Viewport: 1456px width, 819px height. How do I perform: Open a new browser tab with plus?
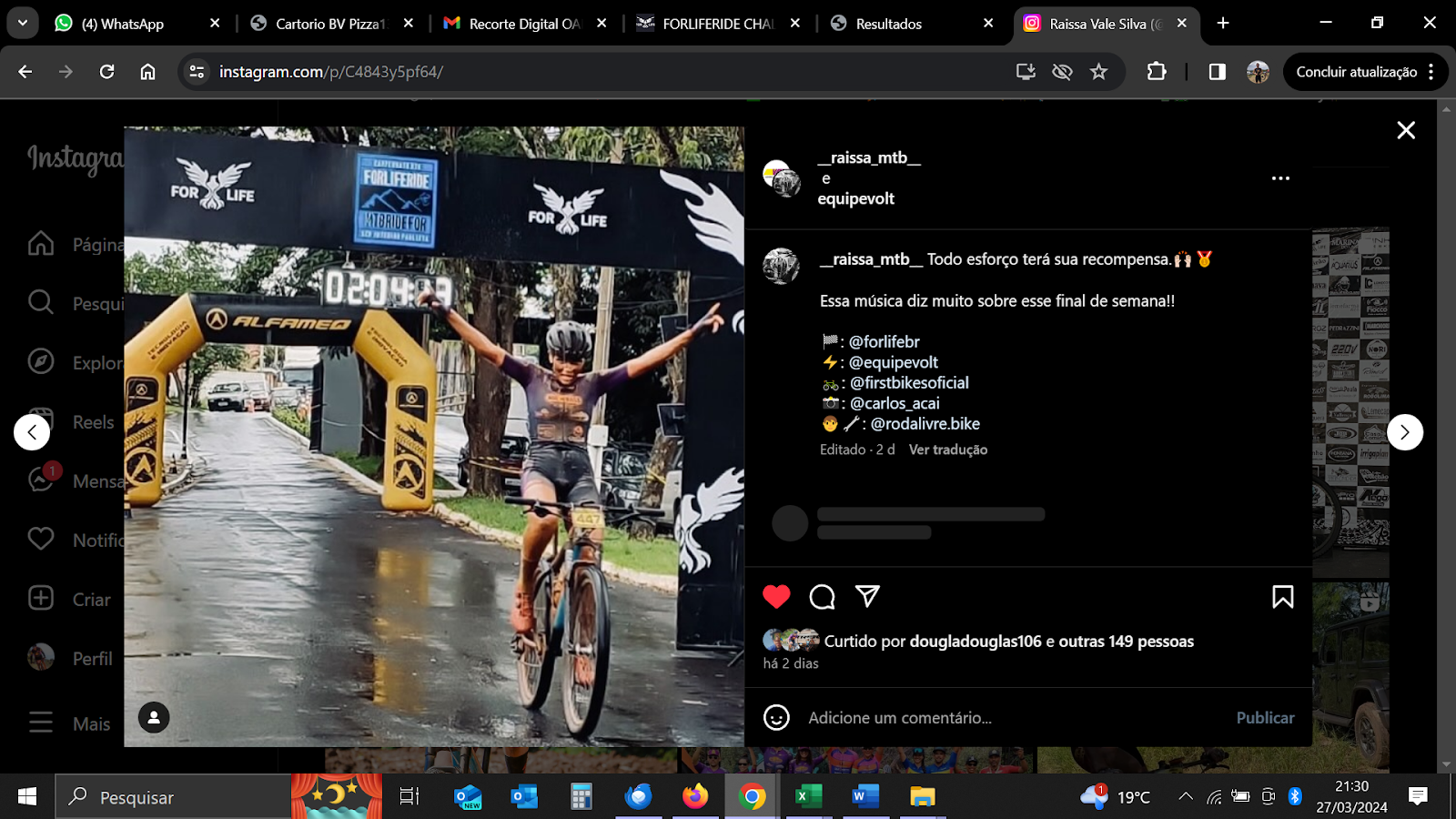click(1223, 24)
